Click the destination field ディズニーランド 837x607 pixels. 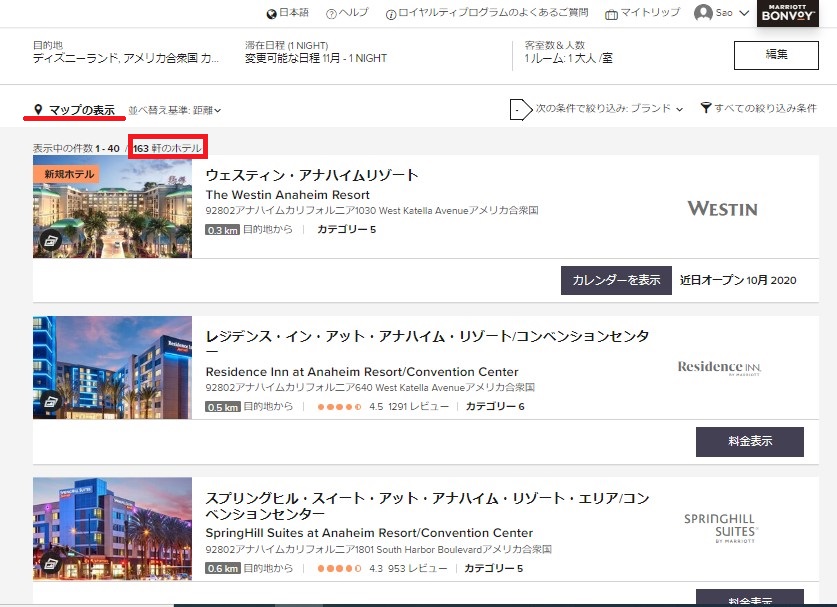coord(126,59)
